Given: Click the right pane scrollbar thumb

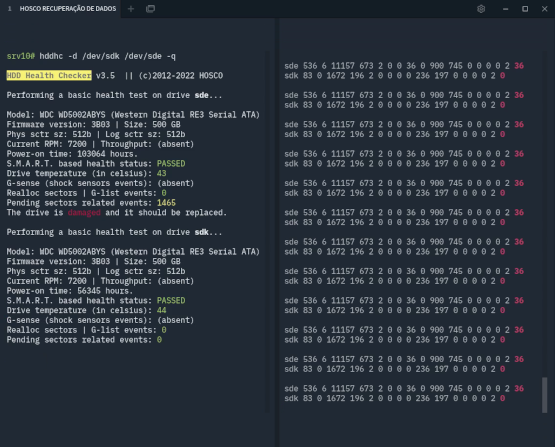Looking at the screenshot, I should pyautogui.click(x=544, y=395).
